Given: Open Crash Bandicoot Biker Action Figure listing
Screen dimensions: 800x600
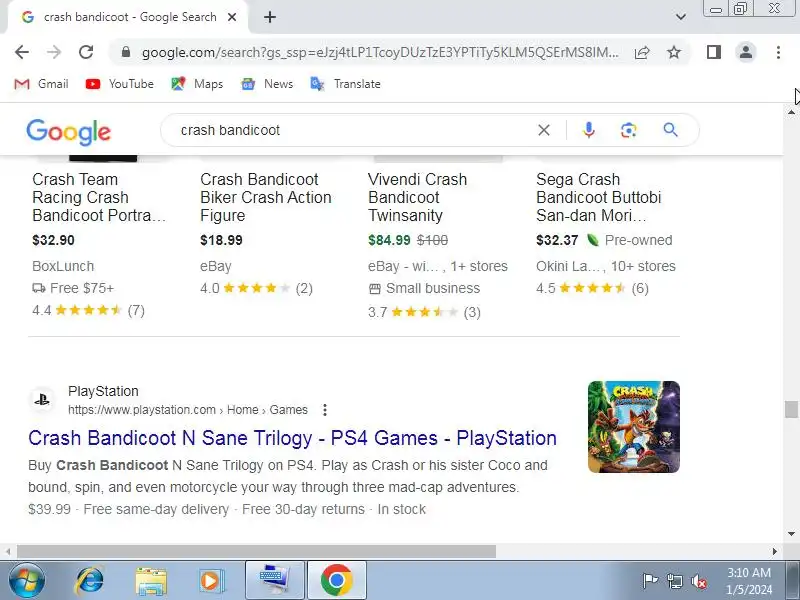Looking at the screenshot, I should tap(266, 197).
